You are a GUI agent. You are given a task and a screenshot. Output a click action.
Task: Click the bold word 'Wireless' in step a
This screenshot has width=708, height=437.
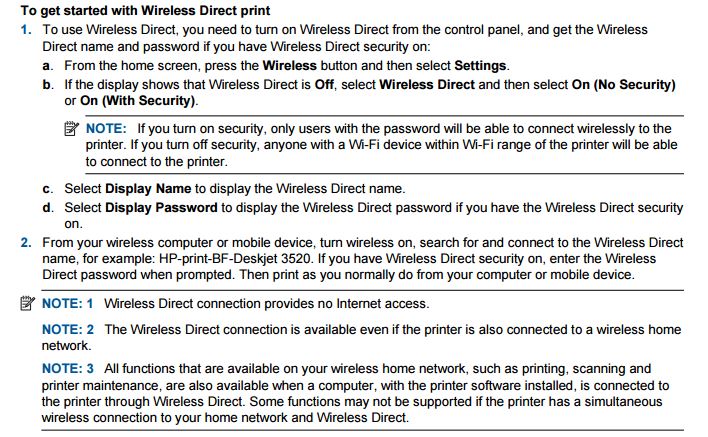coord(289,65)
